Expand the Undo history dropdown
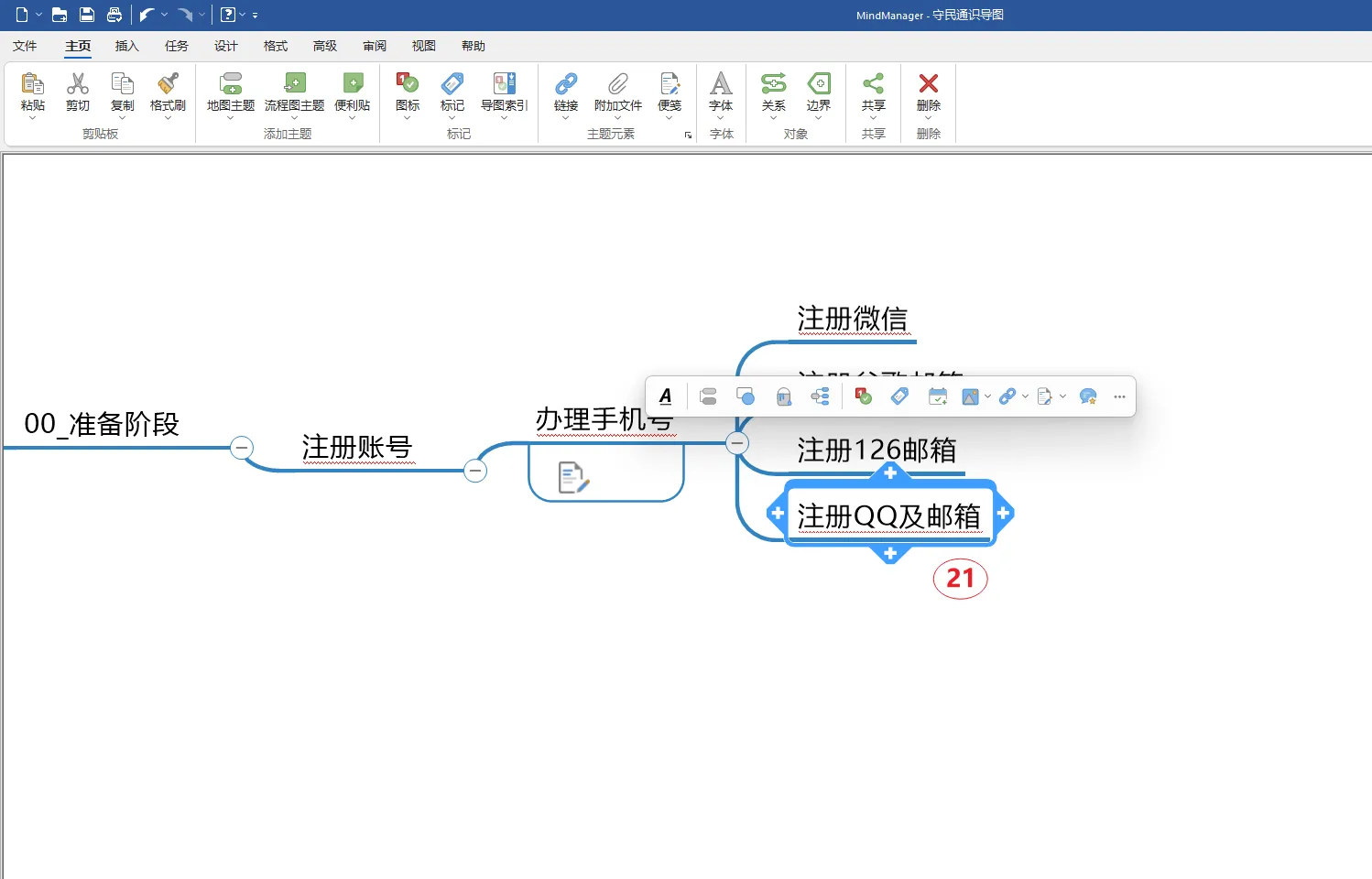Image resolution: width=1372 pixels, height=879 pixels. tap(165, 15)
